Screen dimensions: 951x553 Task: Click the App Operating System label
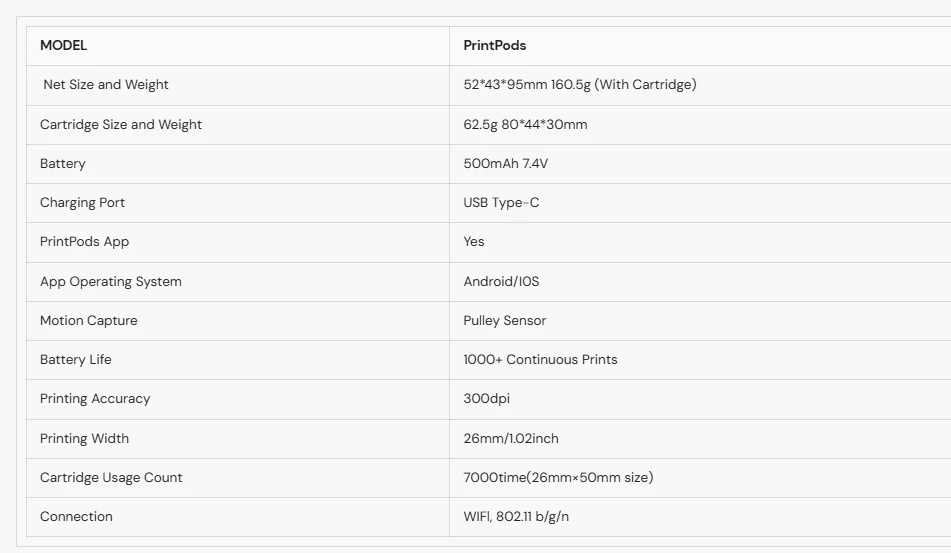[111, 282]
